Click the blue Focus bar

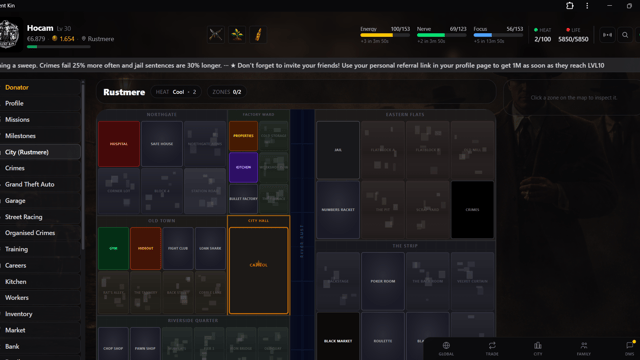[498, 35]
